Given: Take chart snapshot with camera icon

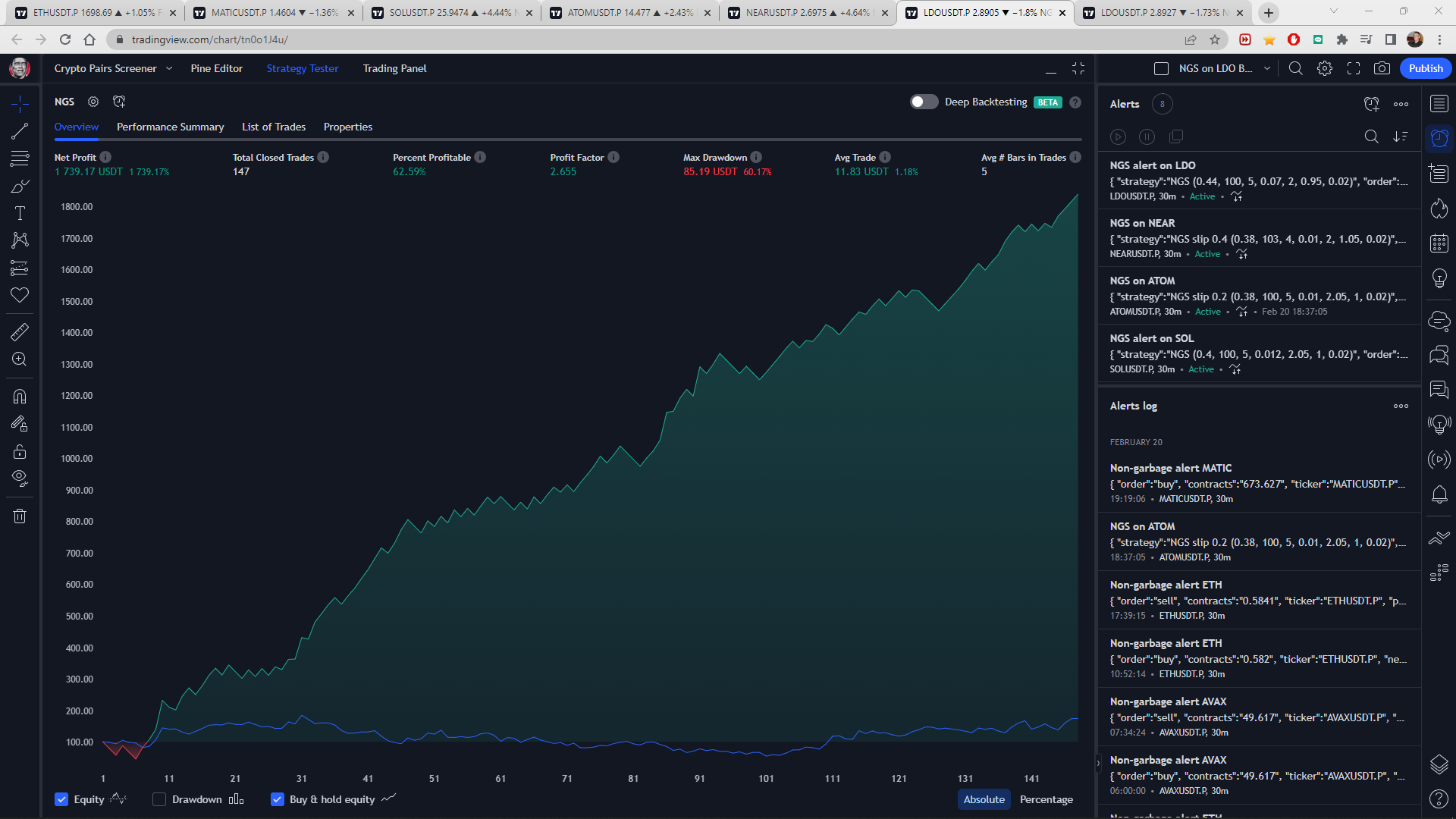Looking at the screenshot, I should tap(1382, 68).
